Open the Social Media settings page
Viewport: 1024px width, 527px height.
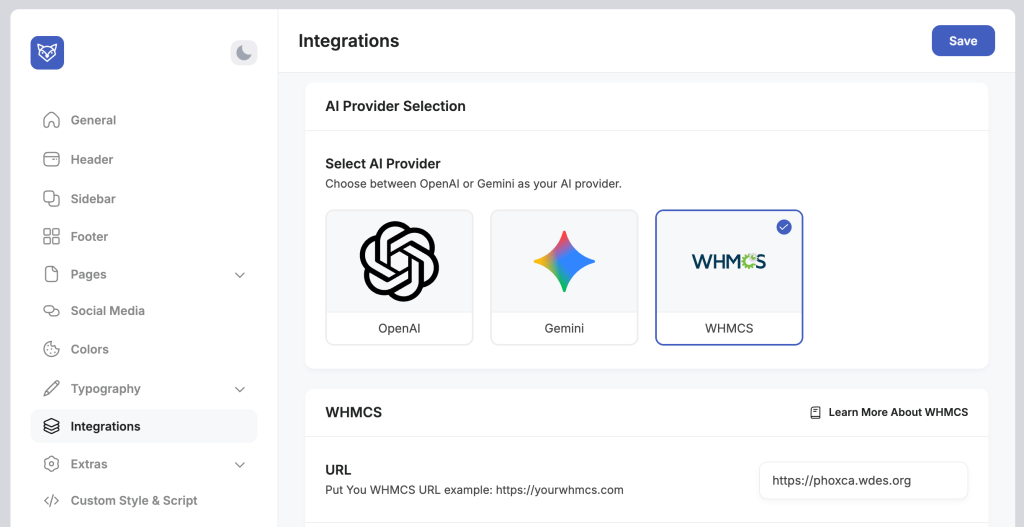[108, 311]
